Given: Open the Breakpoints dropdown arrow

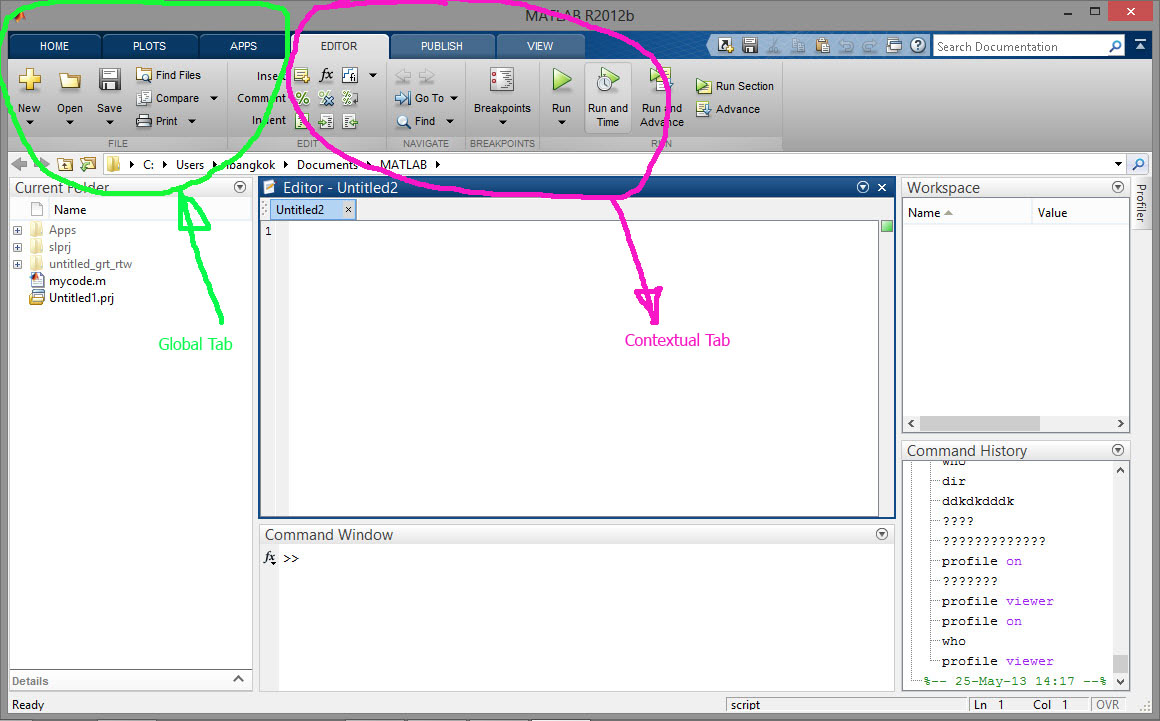Looking at the screenshot, I should tap(502, 123).
